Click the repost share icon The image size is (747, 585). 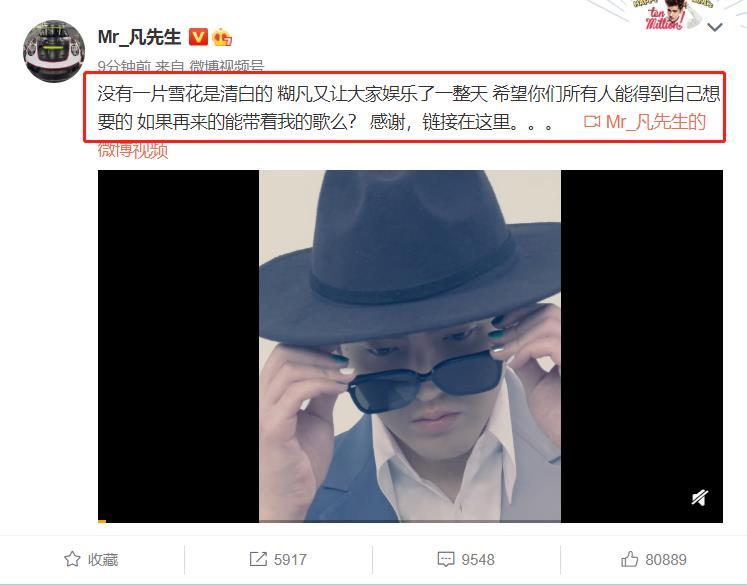258,559
